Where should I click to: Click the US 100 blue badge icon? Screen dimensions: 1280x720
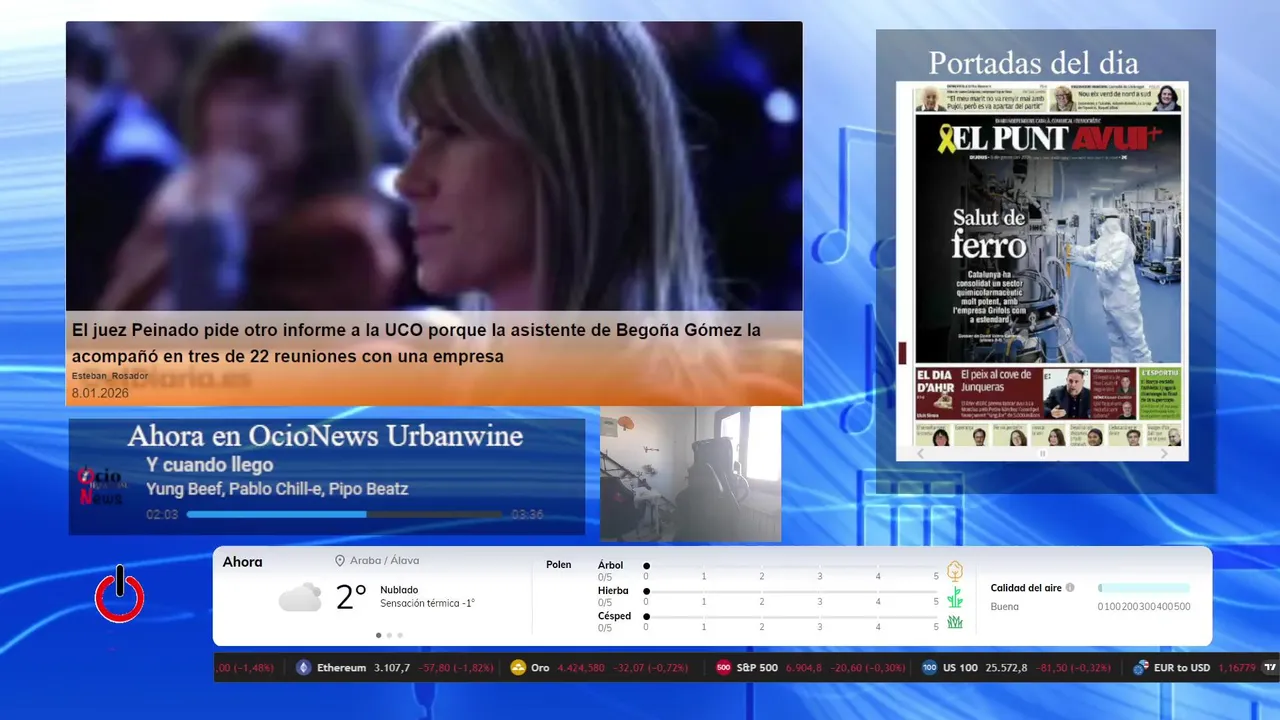(930, 667)
